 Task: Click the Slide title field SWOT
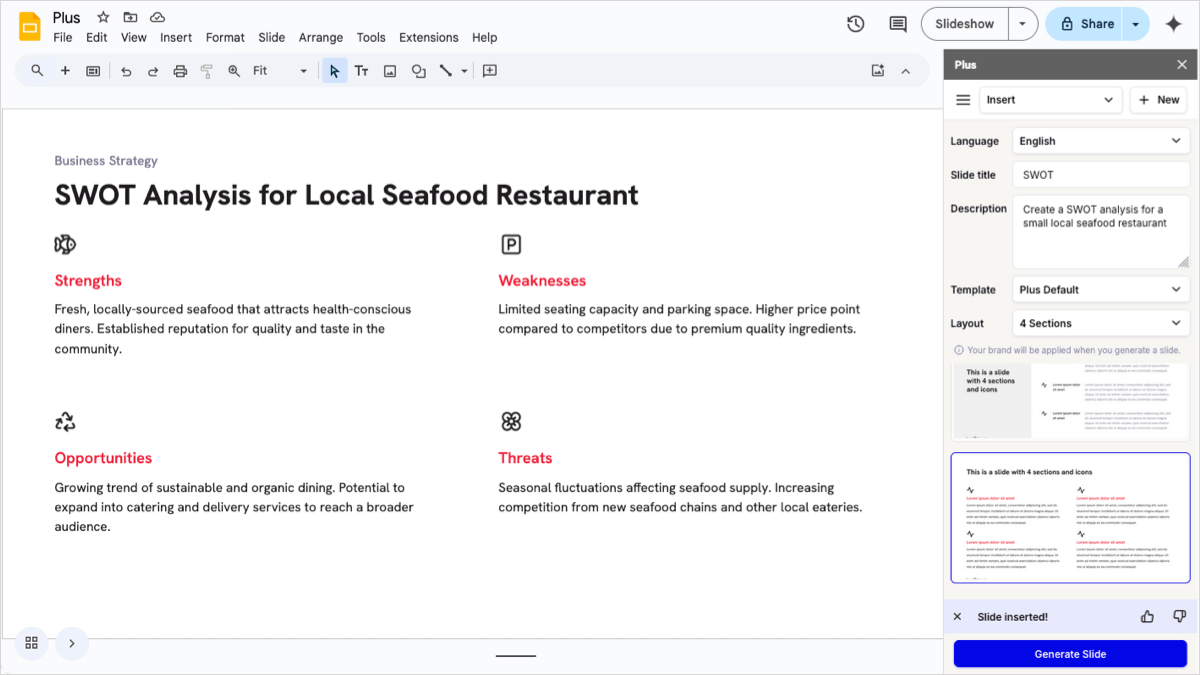(1101, 175)
